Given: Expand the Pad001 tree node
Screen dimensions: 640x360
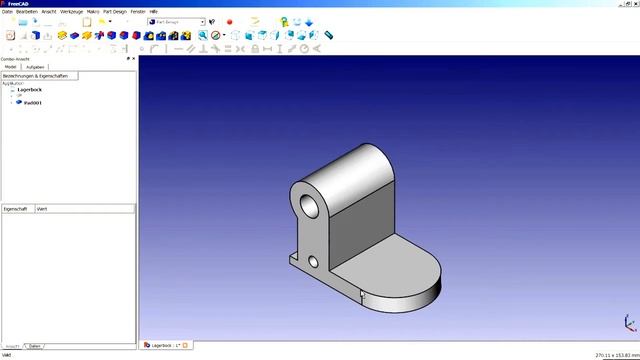Looking at the screenshot, I should (x=11, y=103).
